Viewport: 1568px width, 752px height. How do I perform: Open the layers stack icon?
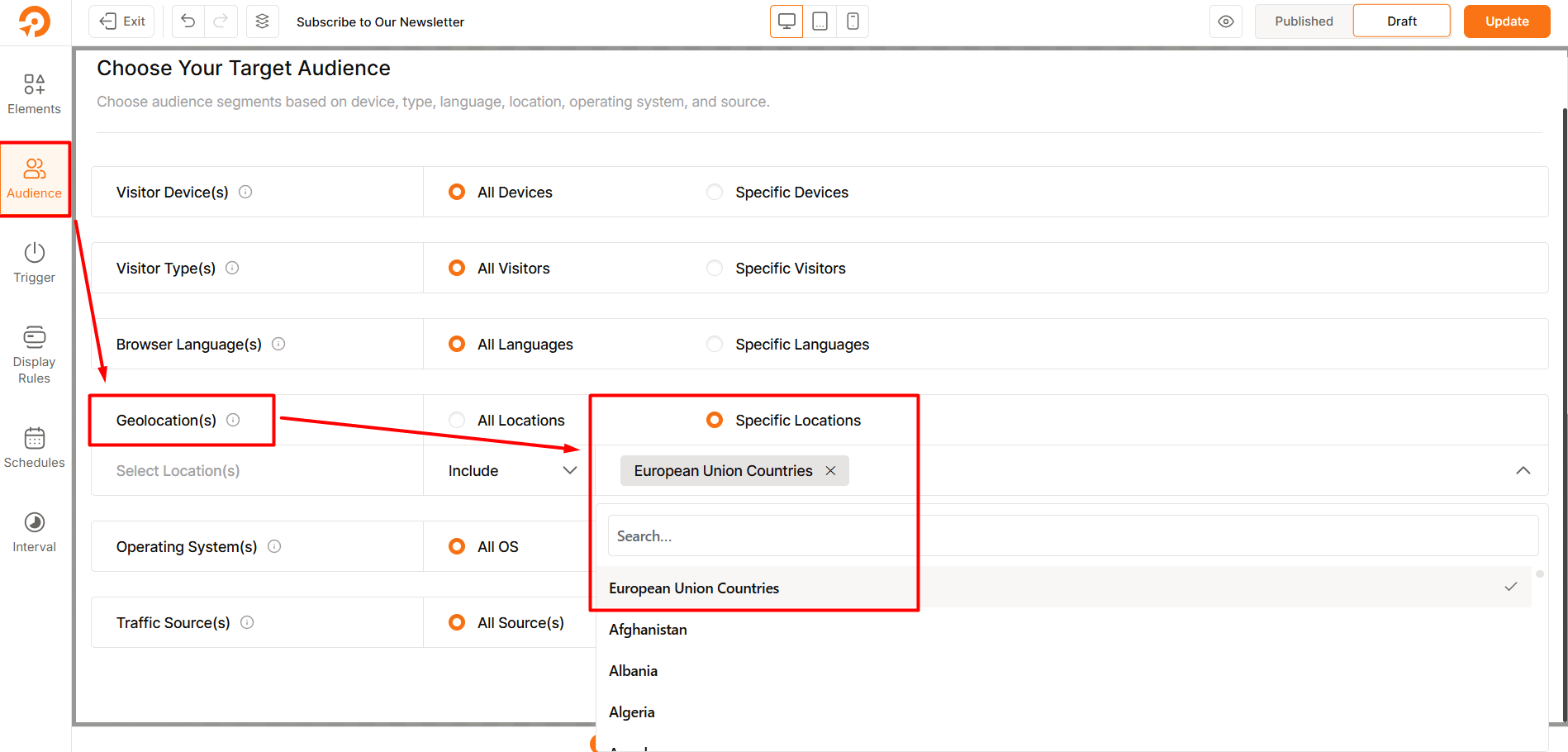pyautogui.click(x=262, y=21)
